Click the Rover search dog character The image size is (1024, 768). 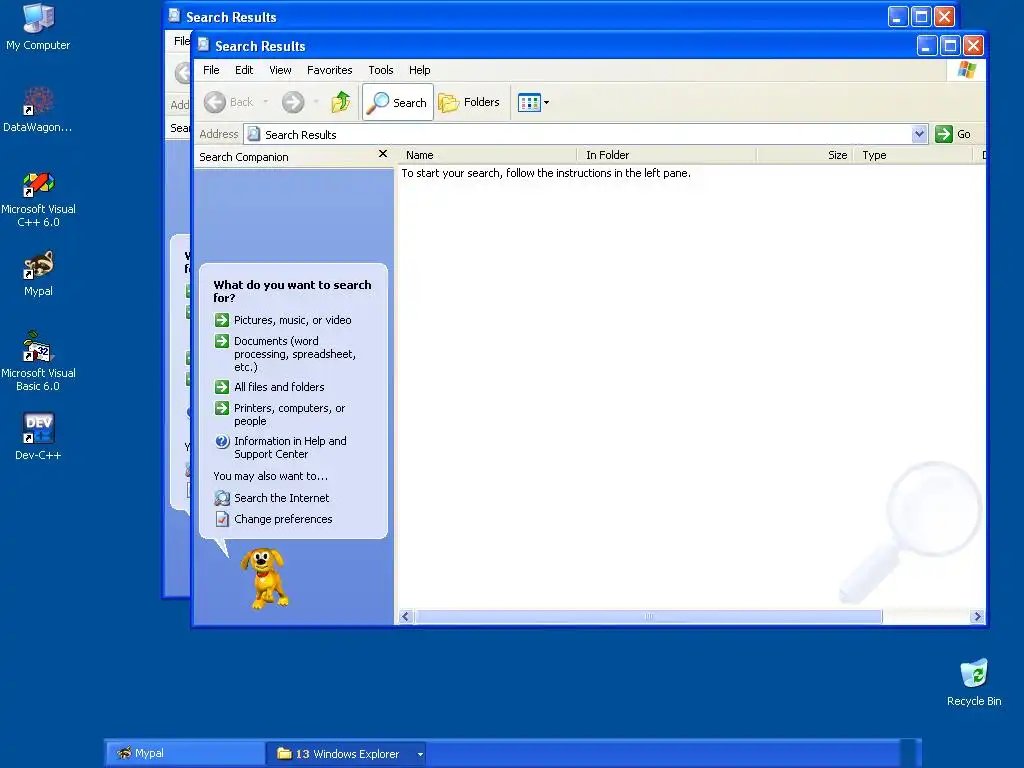point(264,578)
